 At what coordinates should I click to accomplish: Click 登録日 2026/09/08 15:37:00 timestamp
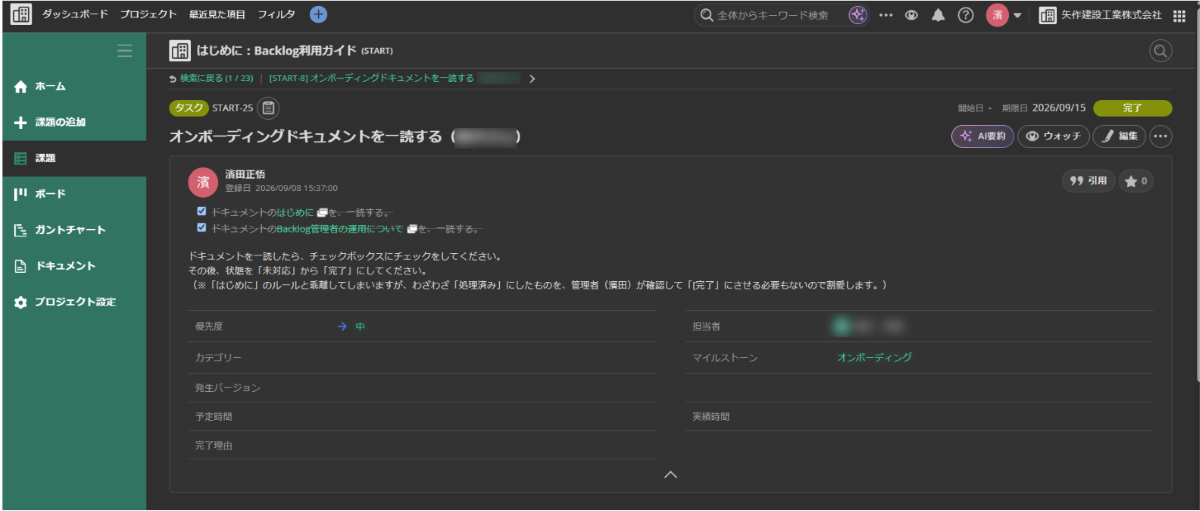coord(281,187)
